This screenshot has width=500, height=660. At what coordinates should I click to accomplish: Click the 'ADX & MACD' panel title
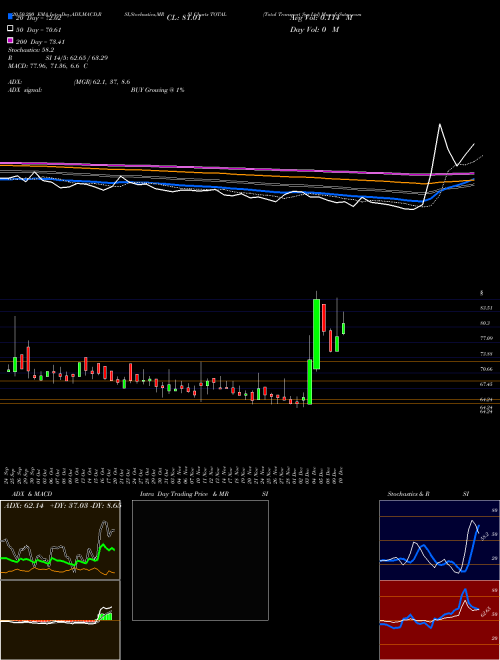[x=32, y=494]
